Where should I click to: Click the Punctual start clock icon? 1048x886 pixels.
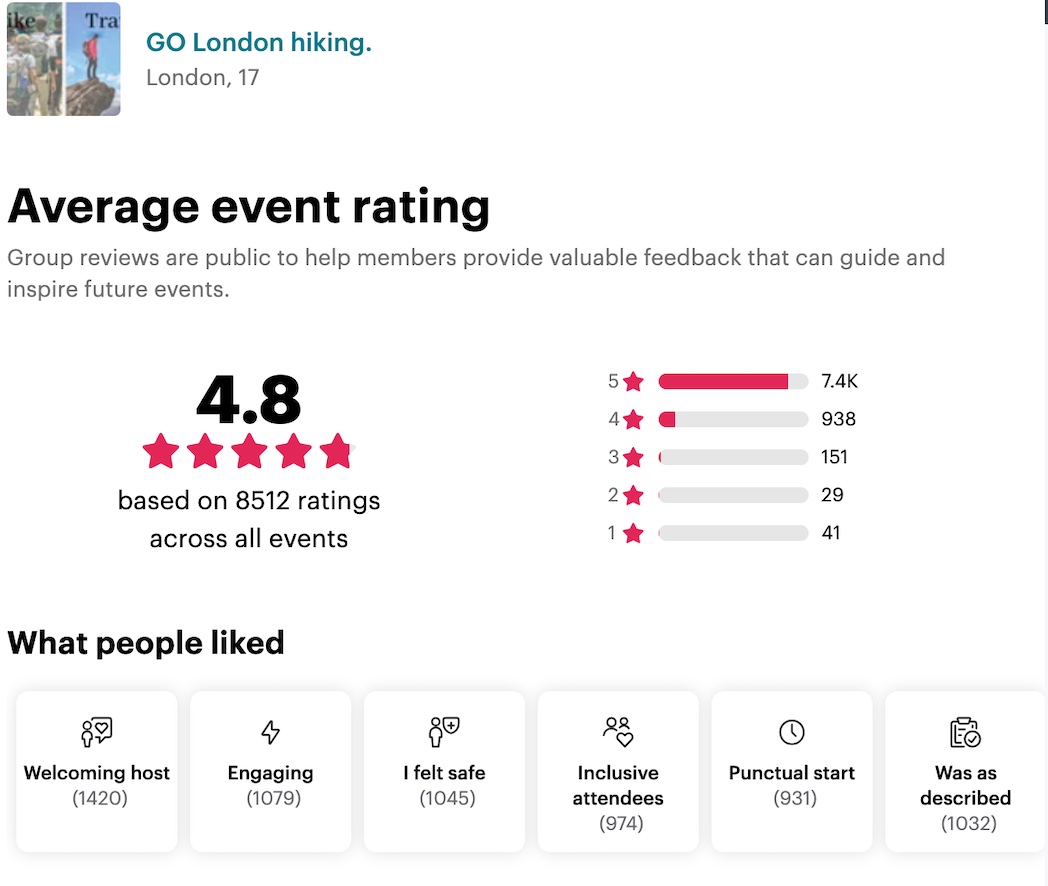tap(792, 732)
